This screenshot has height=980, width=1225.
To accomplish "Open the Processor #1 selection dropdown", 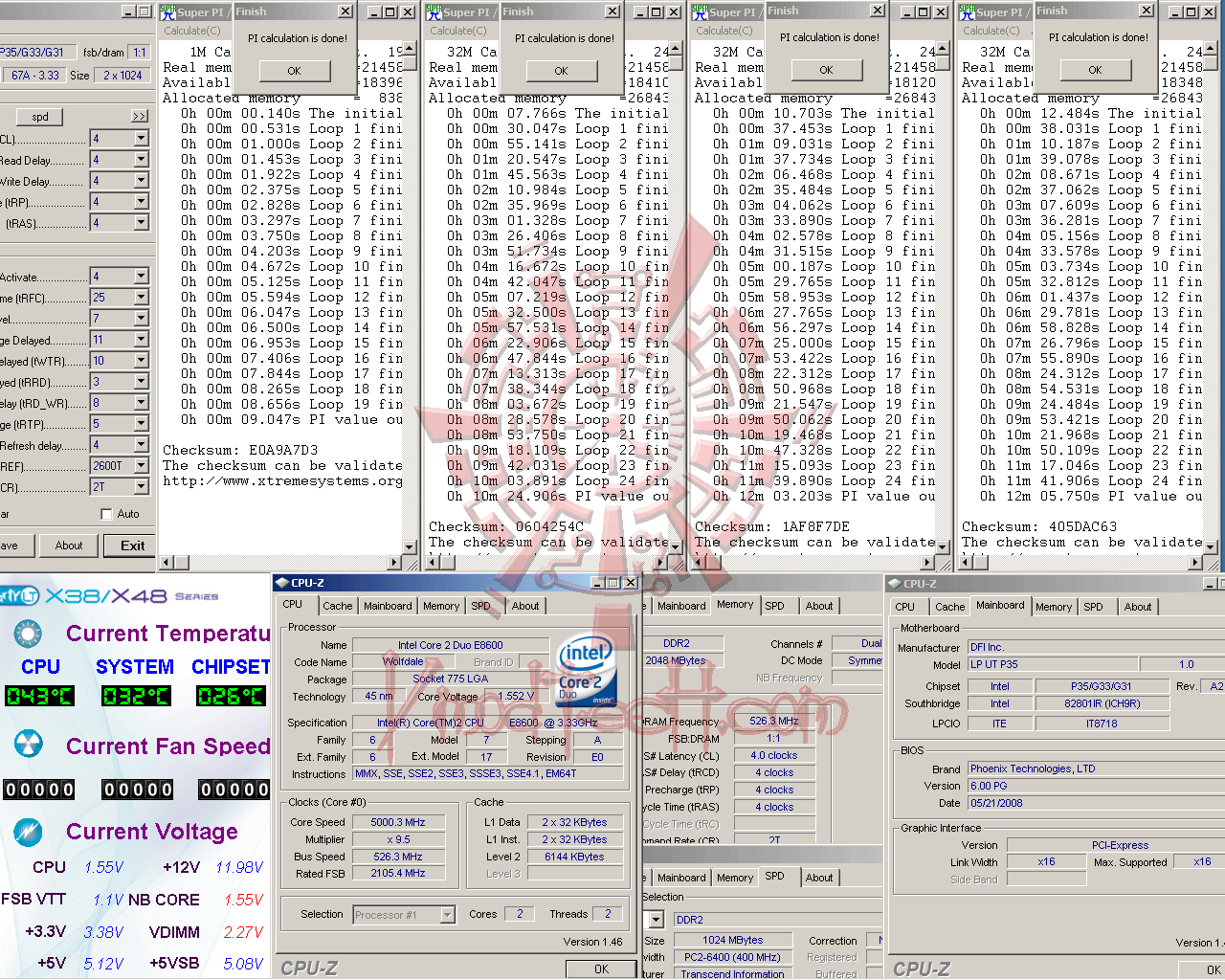I will (x=447, y=915).
